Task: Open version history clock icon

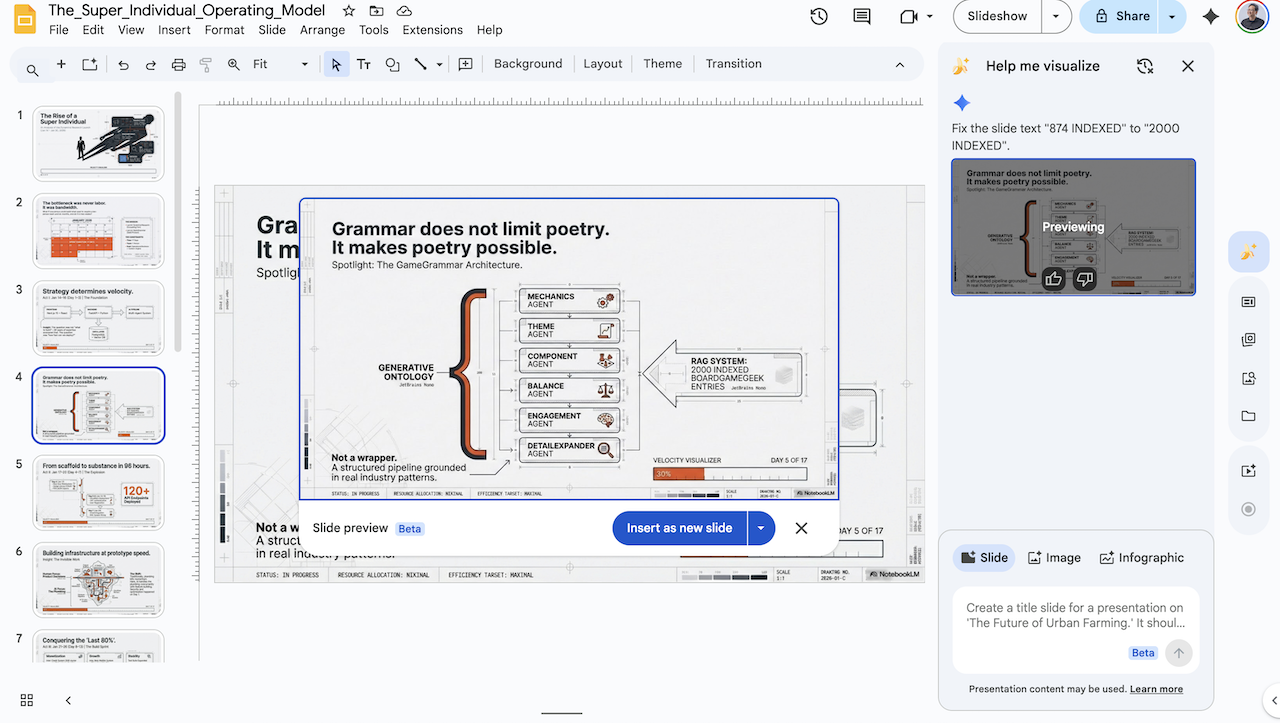Action: tap(819, 16)
